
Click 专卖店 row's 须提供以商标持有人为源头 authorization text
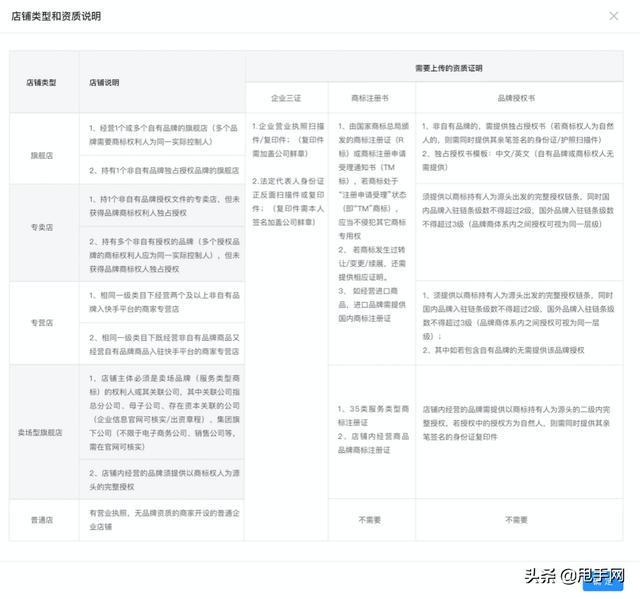(518, 210)
